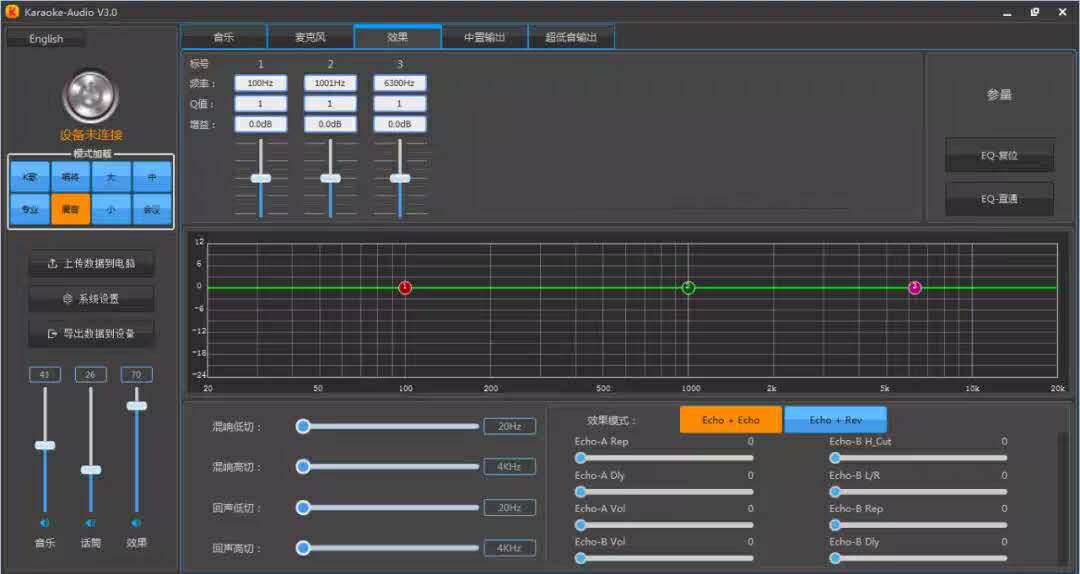The height and width of the screenshot is (574, 1080).
Task: Click the EQ-直通 bypass button
Action: tap(999, 199)
